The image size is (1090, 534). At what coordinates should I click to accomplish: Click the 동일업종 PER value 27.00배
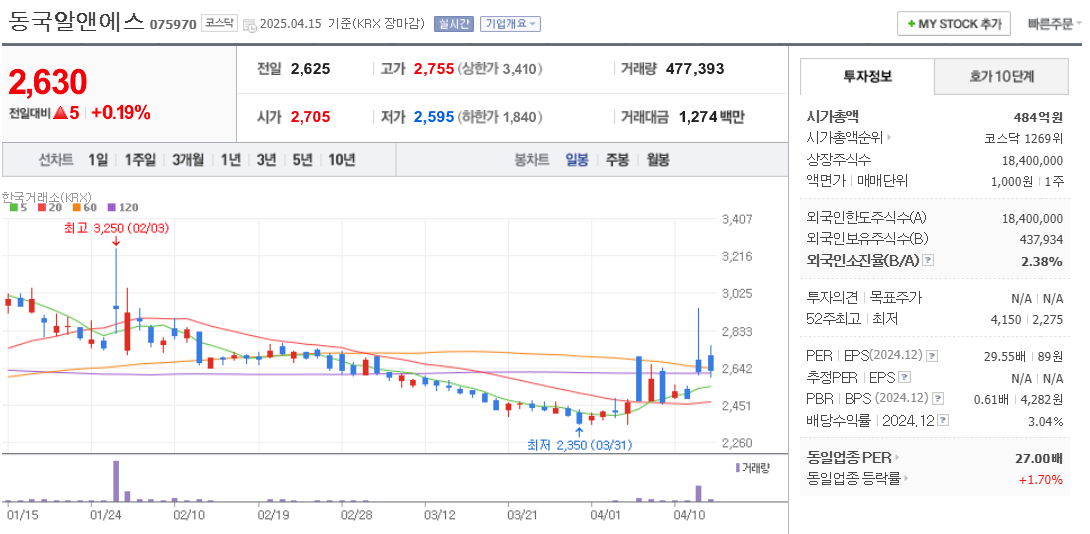click(x=1039, y=458)
